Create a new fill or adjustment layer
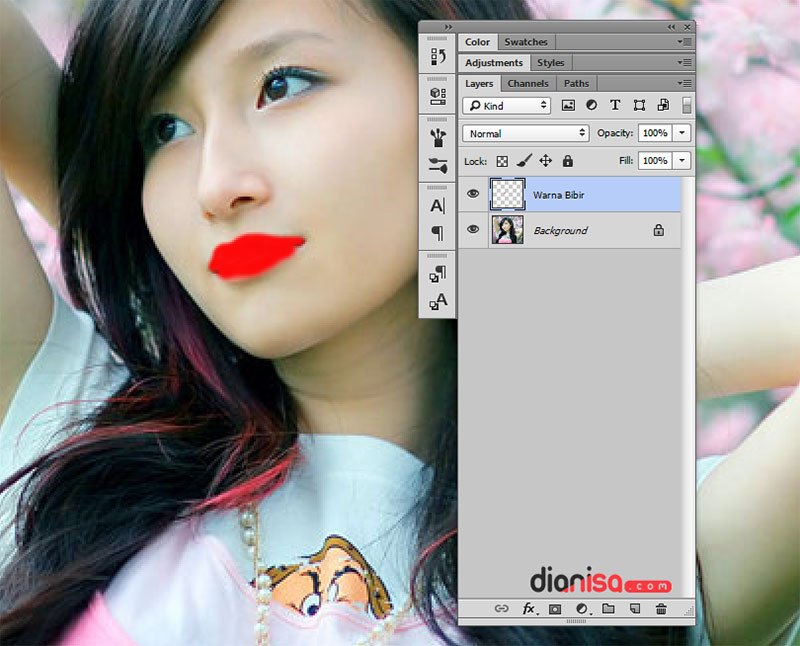The width and height of the screenshot is (800, 646). pos(580,607)
